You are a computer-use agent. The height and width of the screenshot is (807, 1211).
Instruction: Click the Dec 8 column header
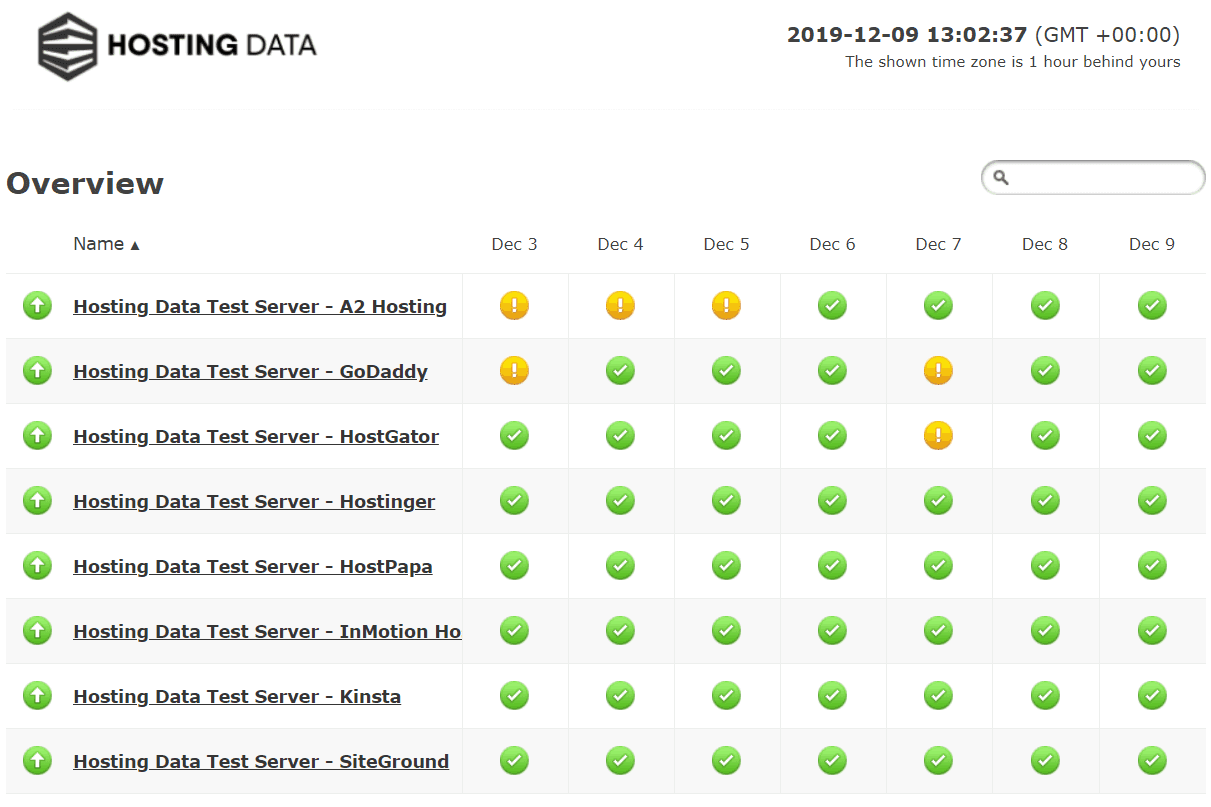point(1045,245)
